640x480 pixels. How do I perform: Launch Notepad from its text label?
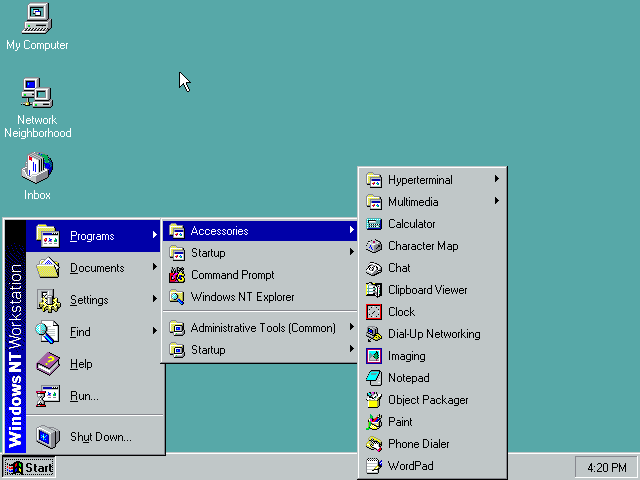(409, 378)
